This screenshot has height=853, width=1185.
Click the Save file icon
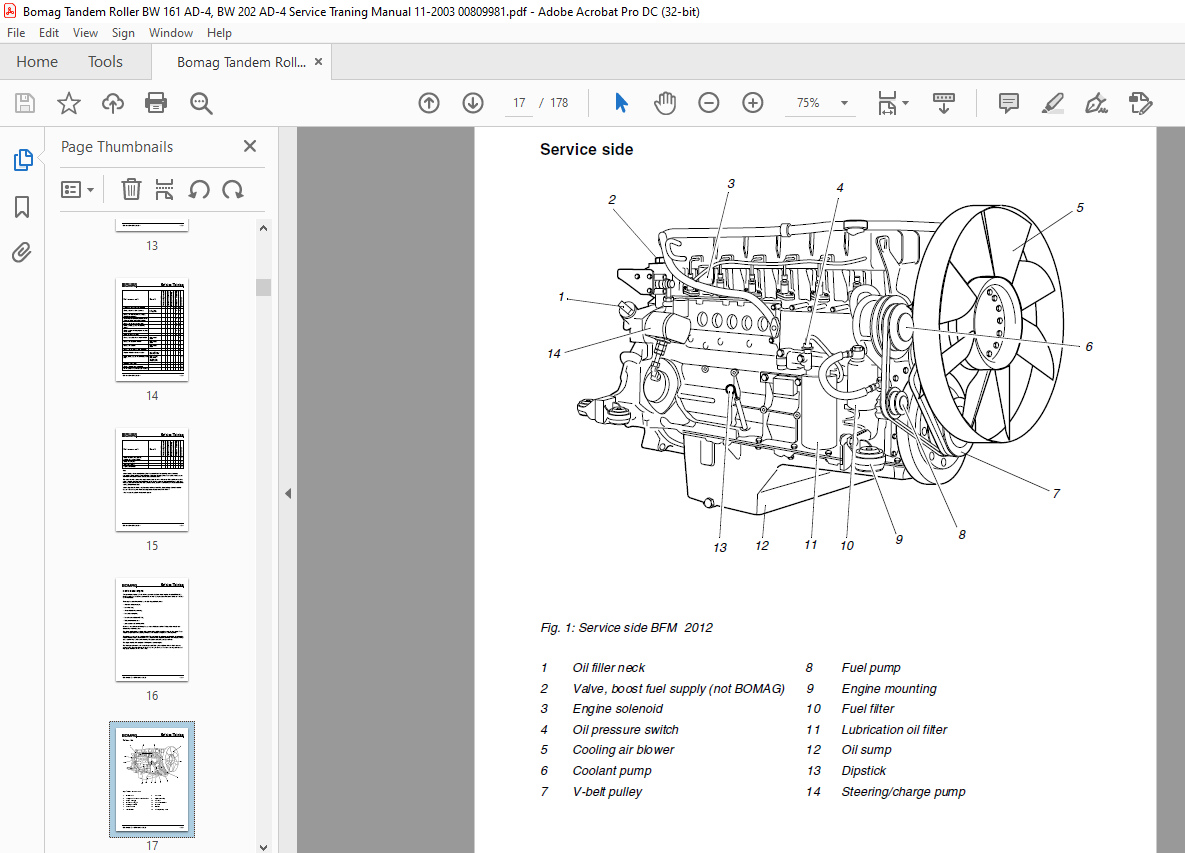click(25, 103)
